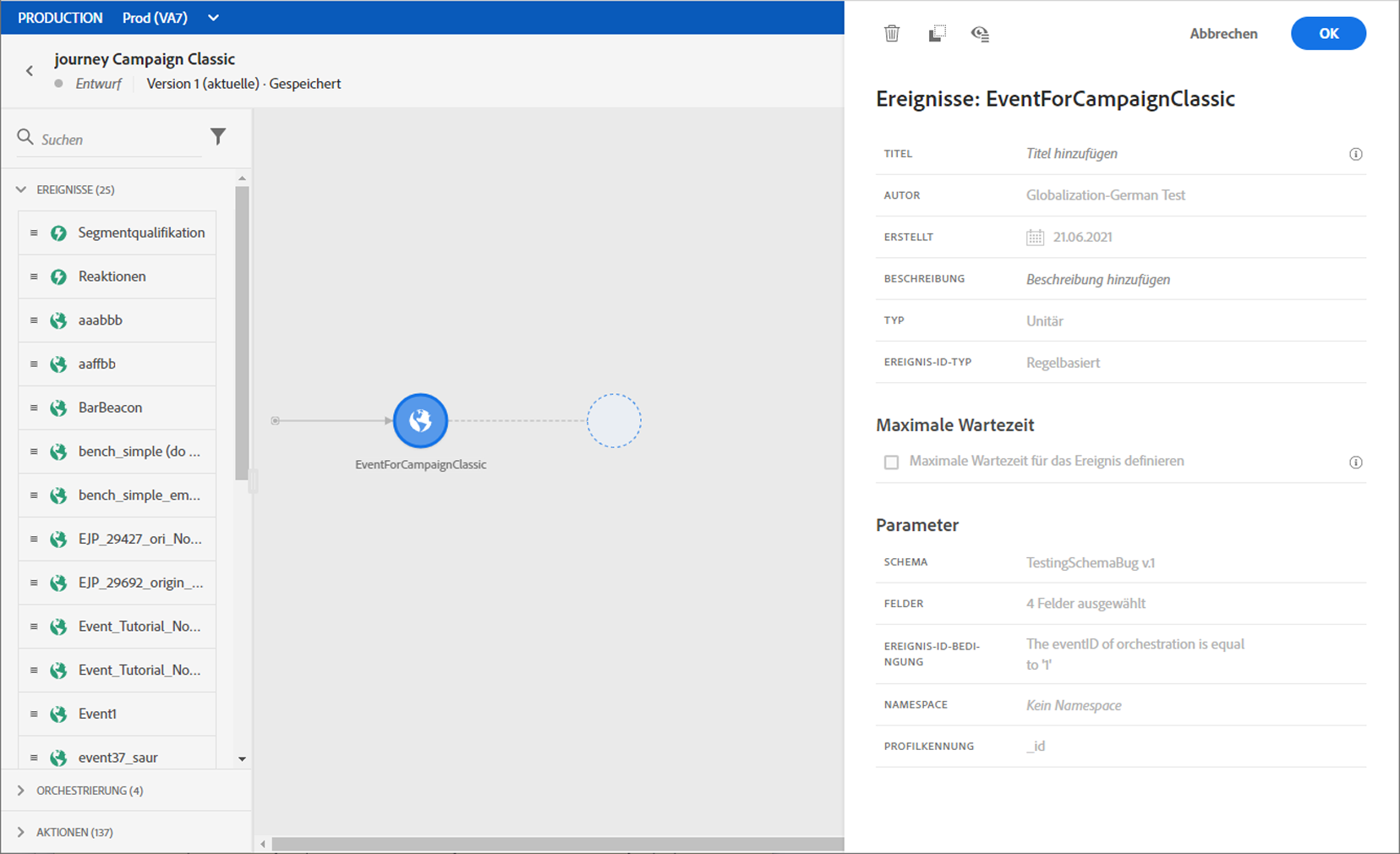Click the Globalization-German Test author value
The height and width of the screenshot is (854, 1400).
1106,195
